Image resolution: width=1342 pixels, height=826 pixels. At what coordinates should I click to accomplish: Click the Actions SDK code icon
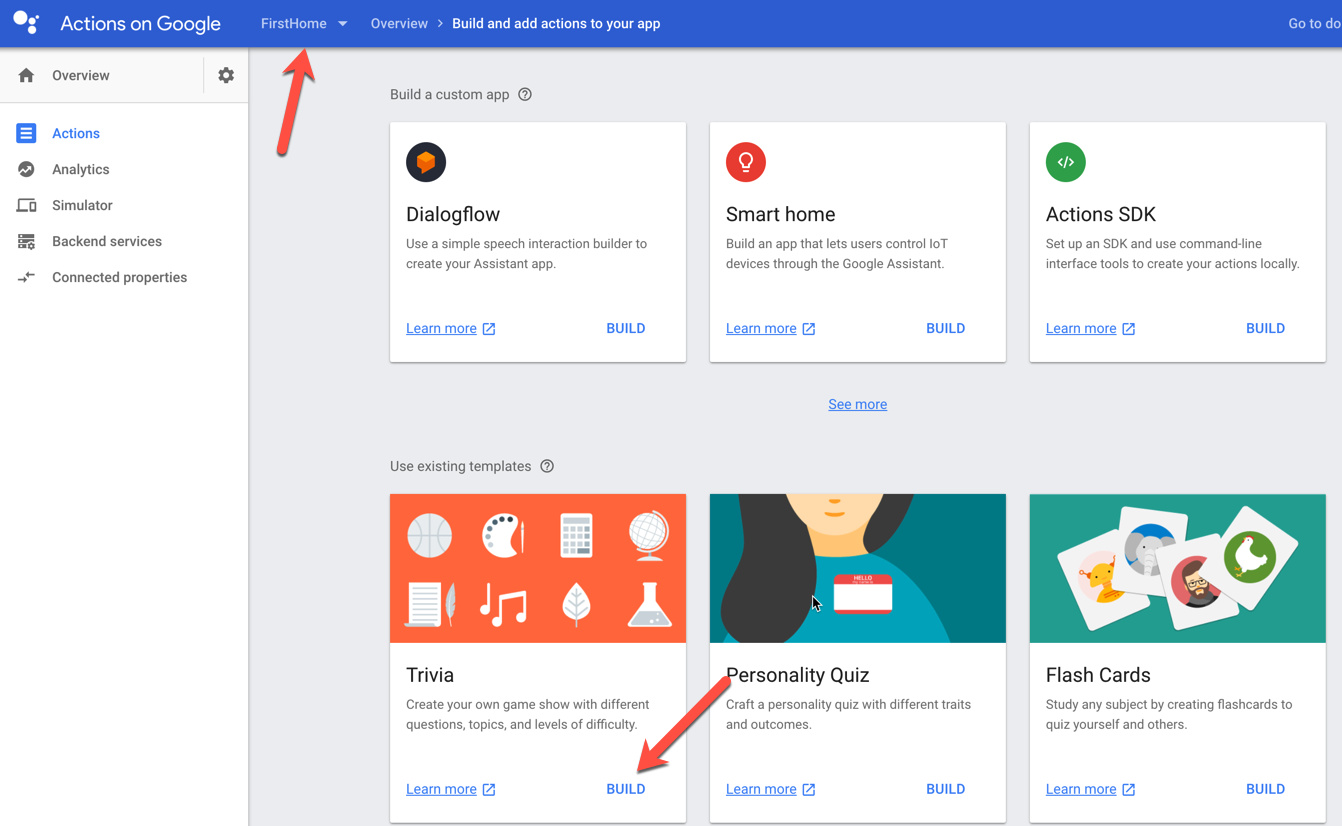(1066, 162)
